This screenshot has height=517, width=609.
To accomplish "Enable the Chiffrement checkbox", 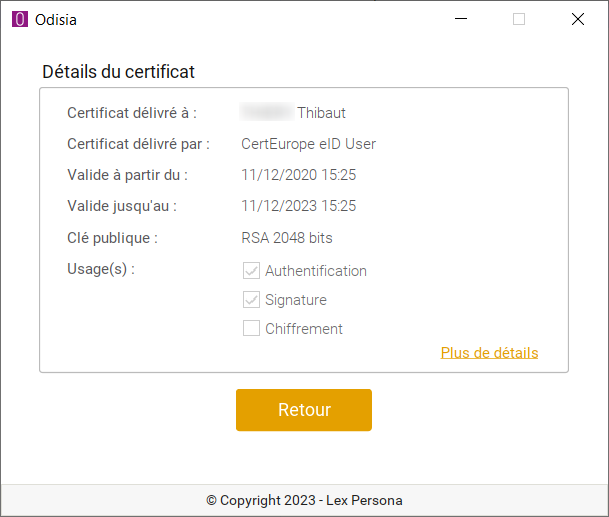I will (x=251, y=329).
